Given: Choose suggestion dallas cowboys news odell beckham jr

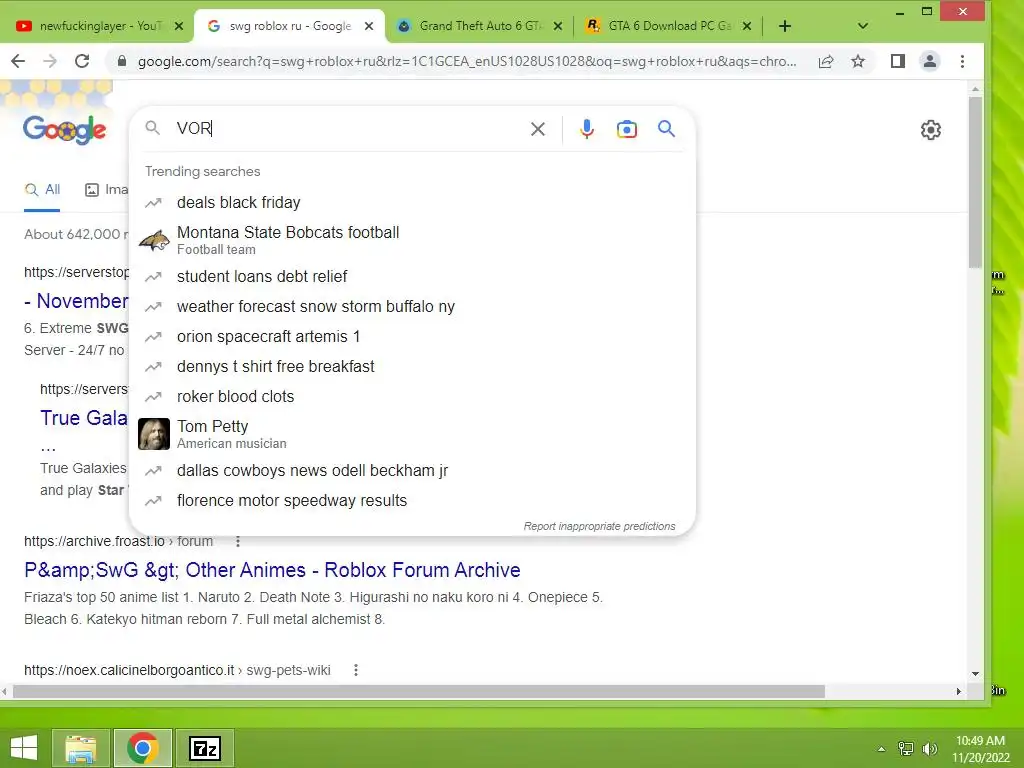Looking at the screenshot, I should (412, 470).
